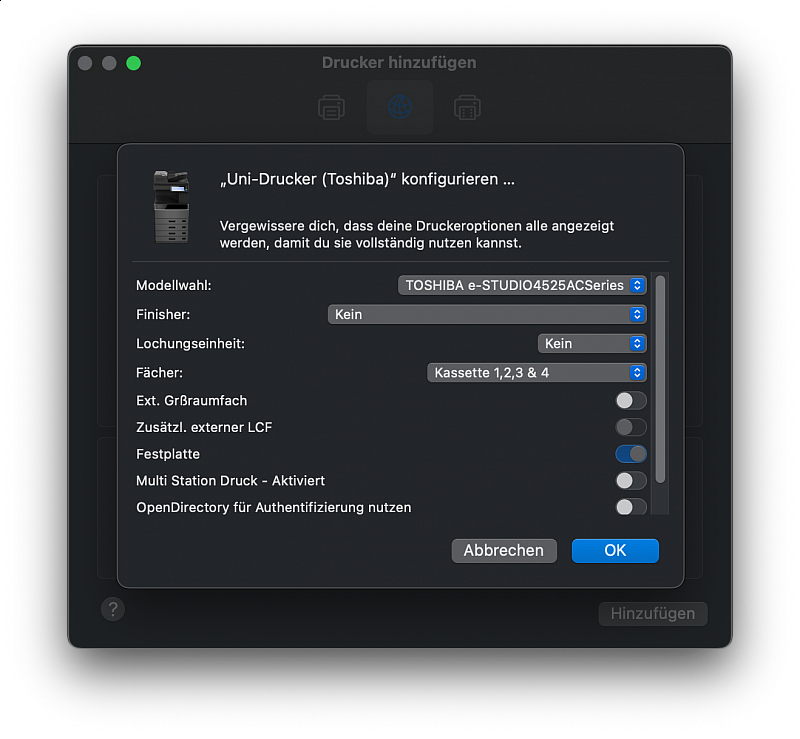Disable the Festplatte switch
800x739 pixels.
pos(631,454)
